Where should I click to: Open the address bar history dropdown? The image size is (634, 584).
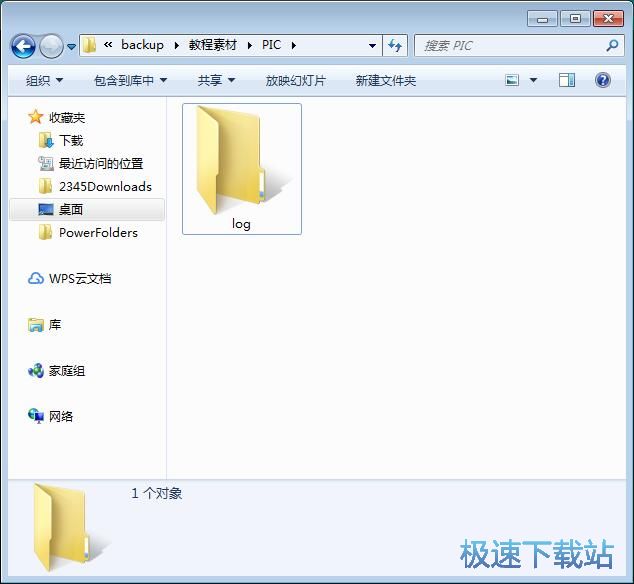pyautogui.click(x=372, y=46)
